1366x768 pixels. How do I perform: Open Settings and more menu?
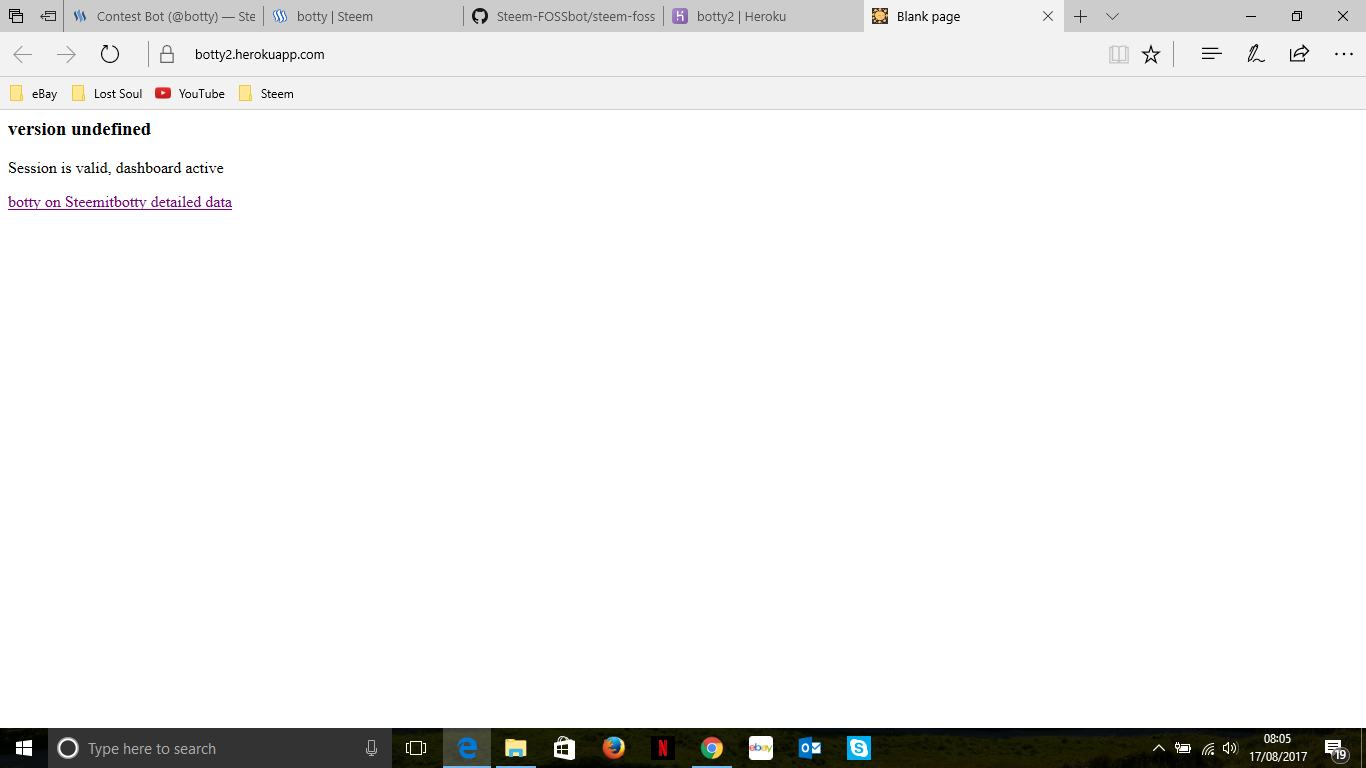click(x=1344, y=54)
